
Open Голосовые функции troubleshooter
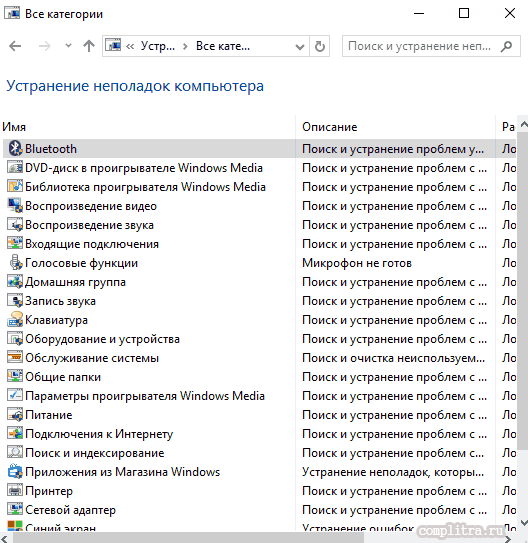(x=81, y=263)
